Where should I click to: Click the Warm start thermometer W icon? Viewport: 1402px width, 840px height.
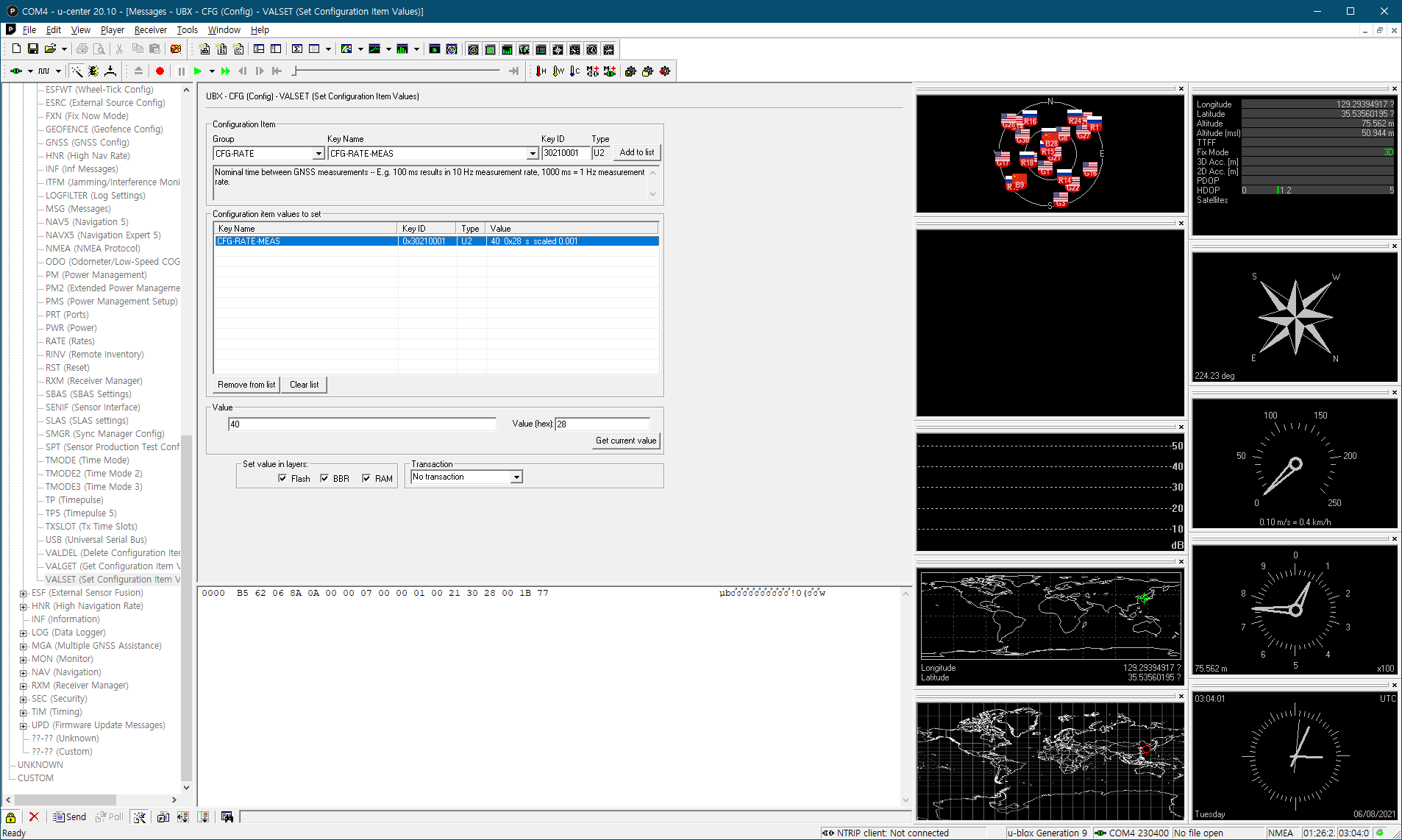(558, 71)
